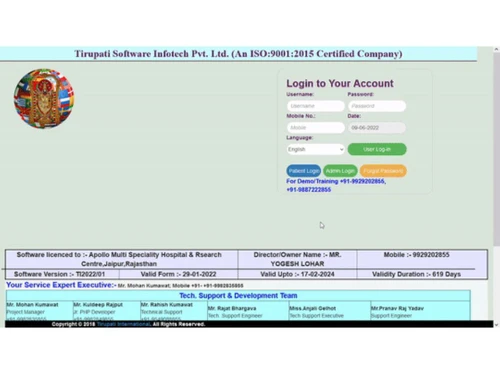The height and width of the screenshot is (375, 500).
Task: Click the 'Login to Your Account' heading
Action: [x=340, y=83]
